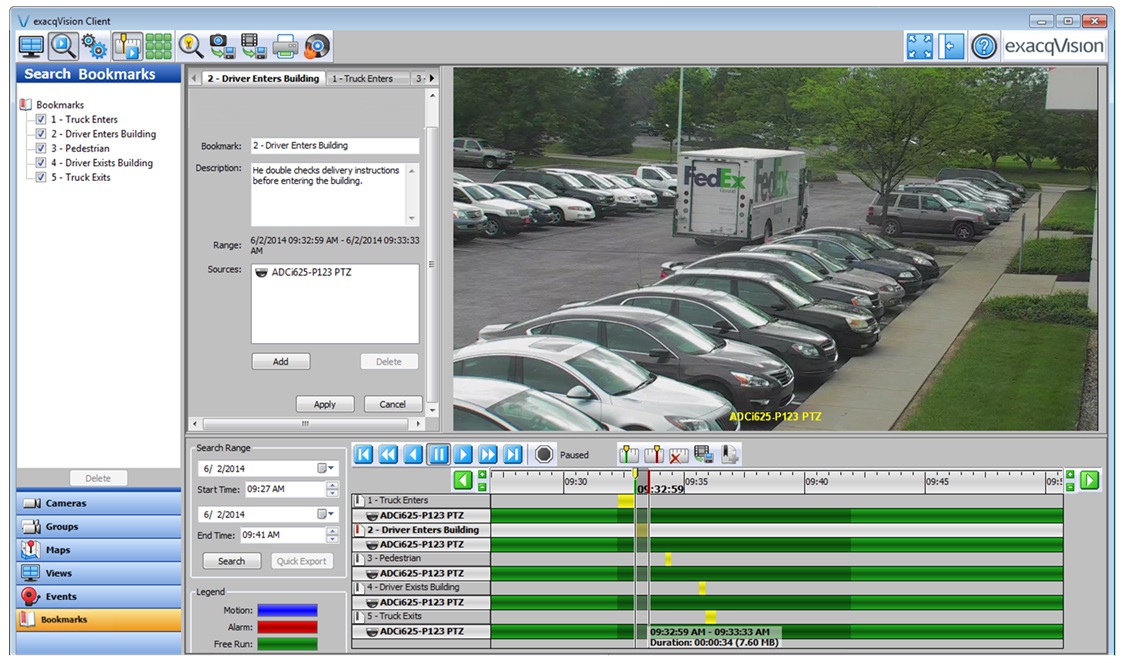Open the smart search lightbulb icon
This screenshot has height=663, width=1129.
(x=191, y=47)
